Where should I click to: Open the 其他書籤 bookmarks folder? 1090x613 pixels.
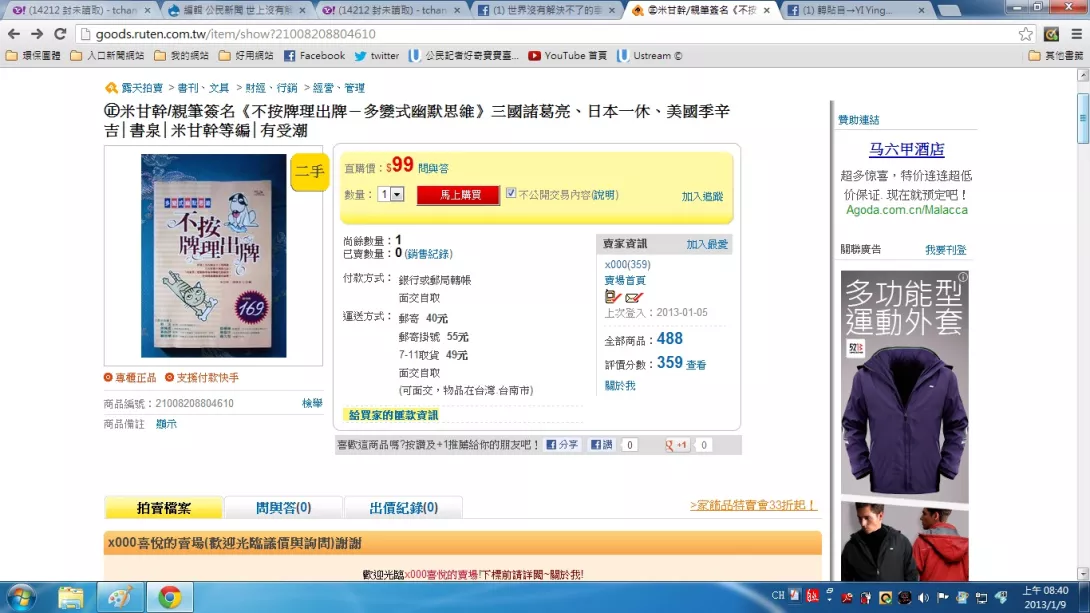pyautogui.click(x=1056, y=56)
